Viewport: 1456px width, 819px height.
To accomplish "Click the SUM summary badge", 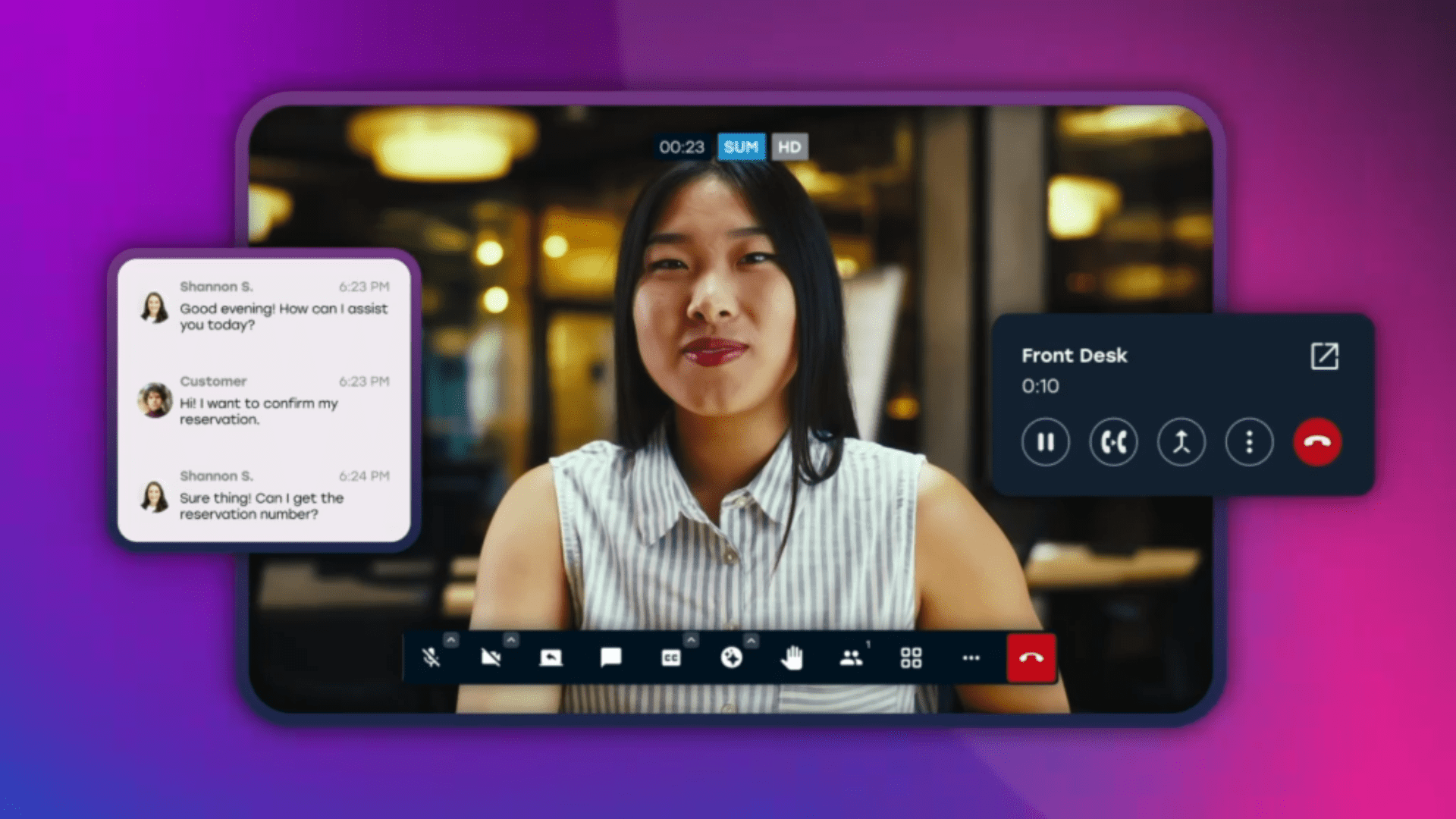I will [x=740, y=147].
